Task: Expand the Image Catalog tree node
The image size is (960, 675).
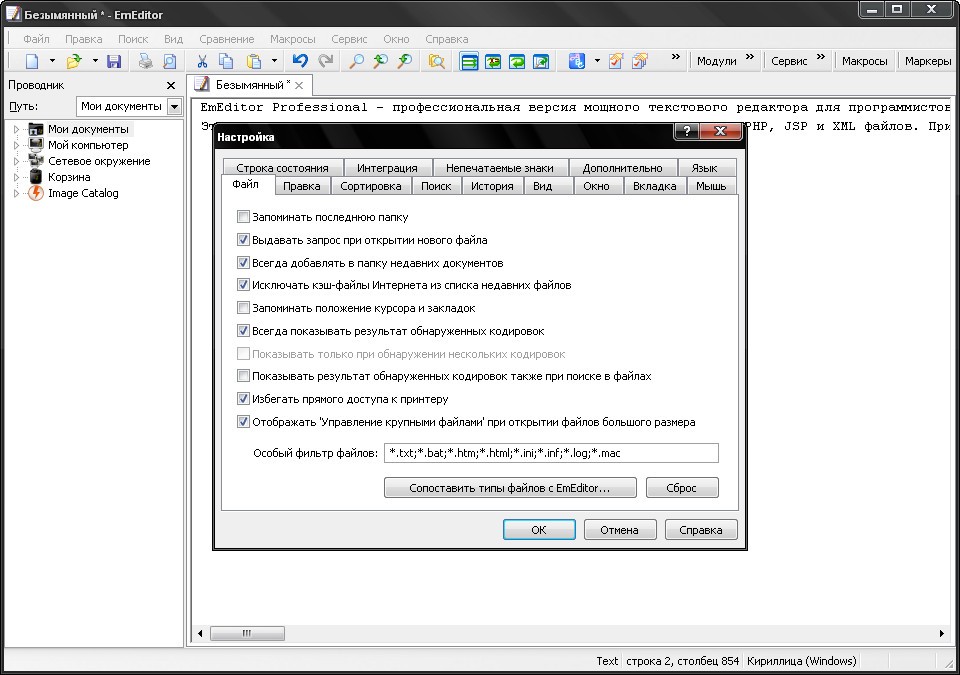Action: (x=17, y=193)
